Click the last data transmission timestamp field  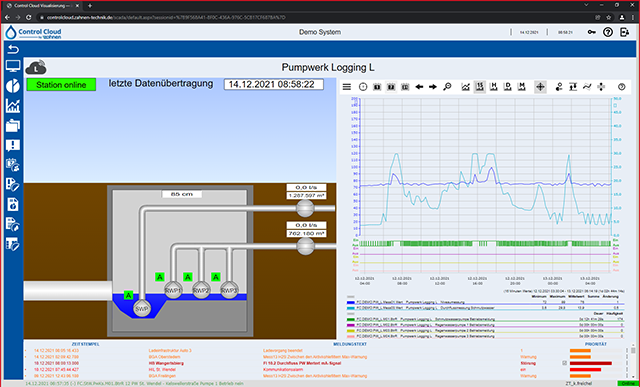[273, 84]
